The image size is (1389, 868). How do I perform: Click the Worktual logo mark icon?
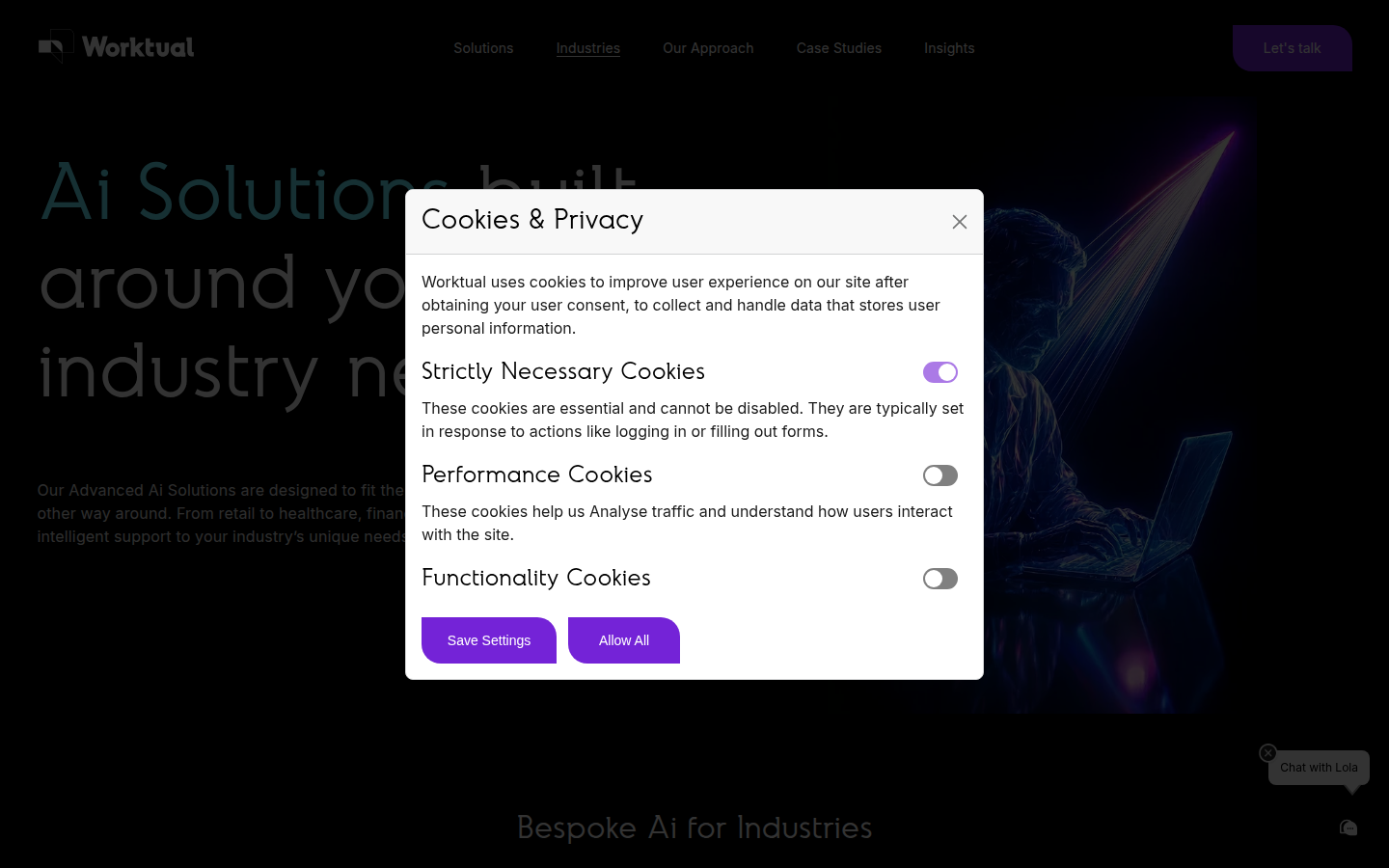coord(56,46)
